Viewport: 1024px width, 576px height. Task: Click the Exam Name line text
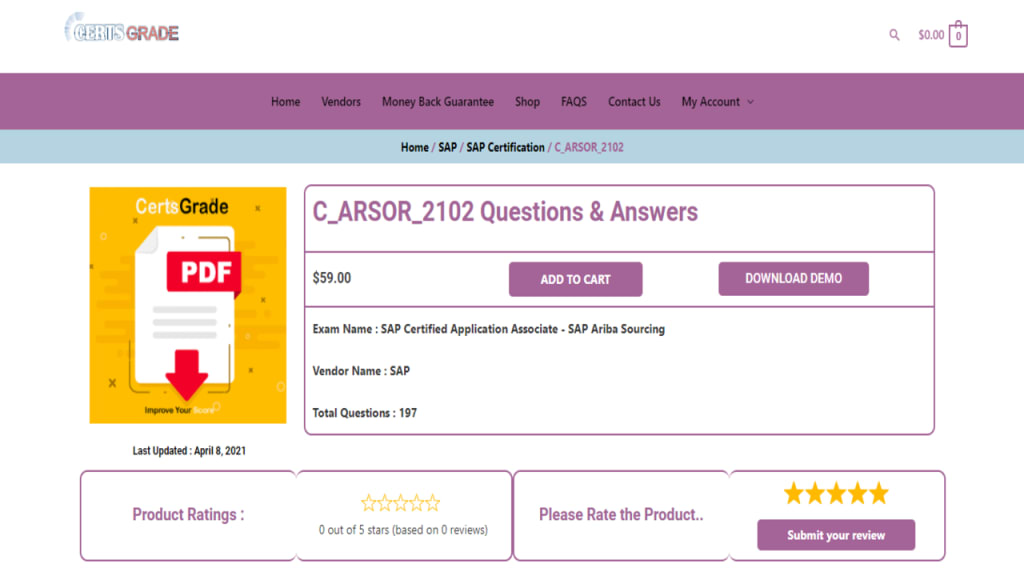(488, 329)
